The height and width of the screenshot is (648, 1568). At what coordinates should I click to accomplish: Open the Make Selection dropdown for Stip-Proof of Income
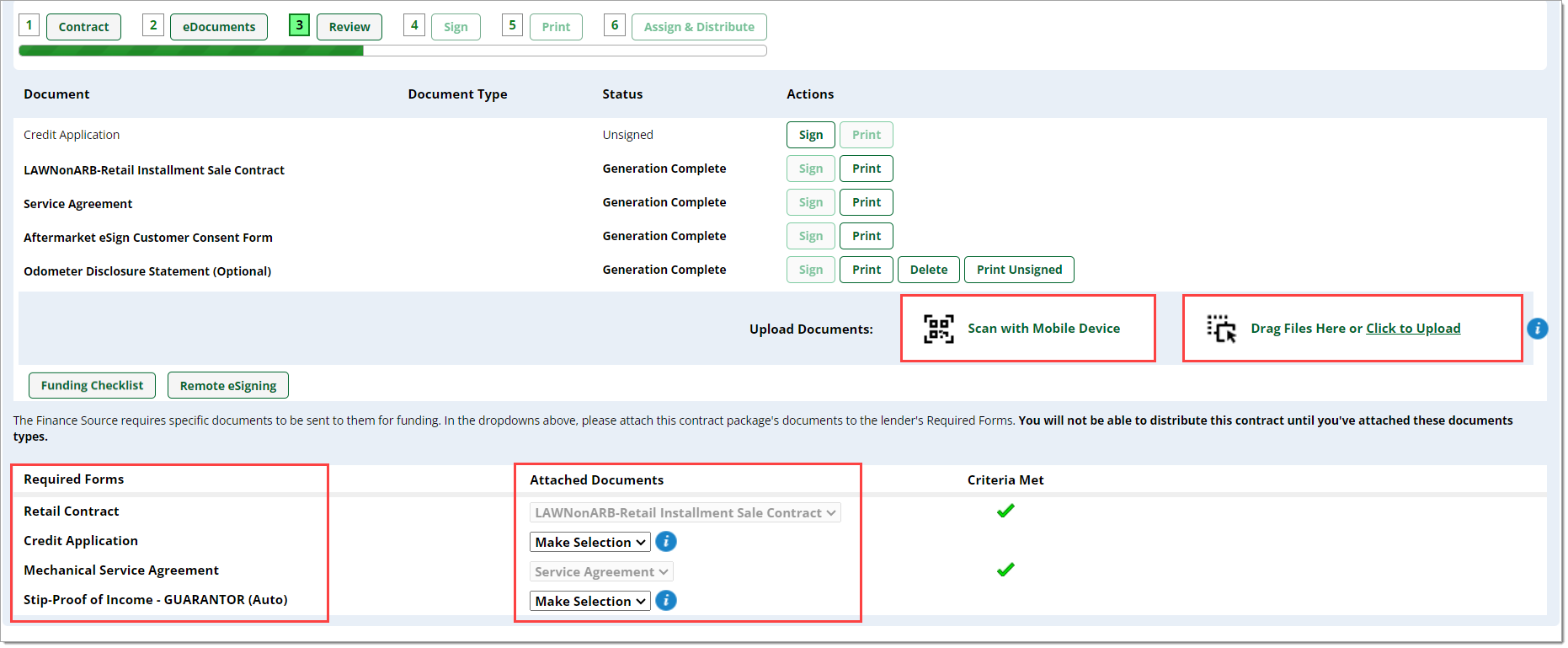point(589,601)
